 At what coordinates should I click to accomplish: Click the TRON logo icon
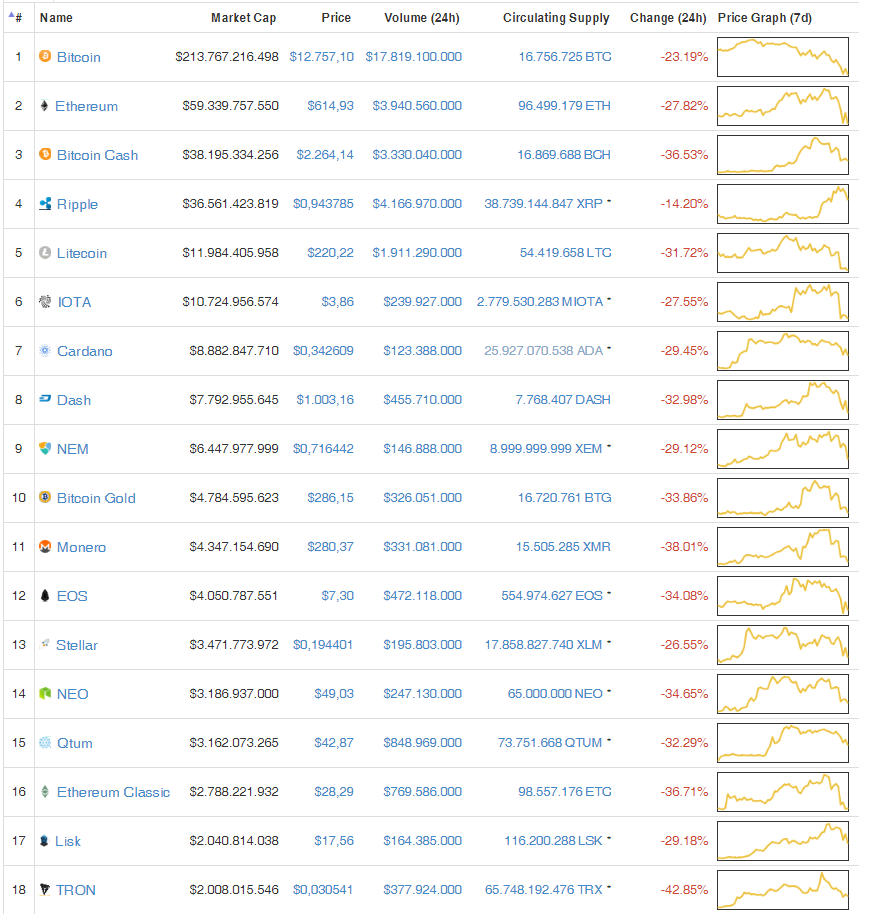pyautogui.click(x=44, y=890)
